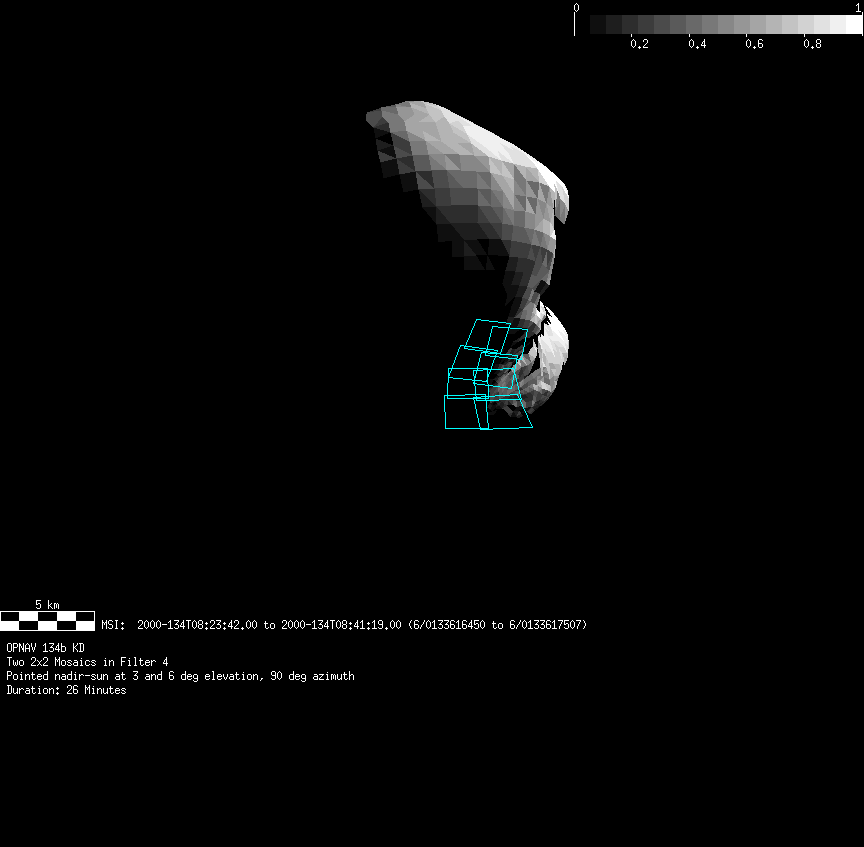Click the 0.4 label under the grayscale bar
The image size is (864, 847).
(x=697, y=44)
